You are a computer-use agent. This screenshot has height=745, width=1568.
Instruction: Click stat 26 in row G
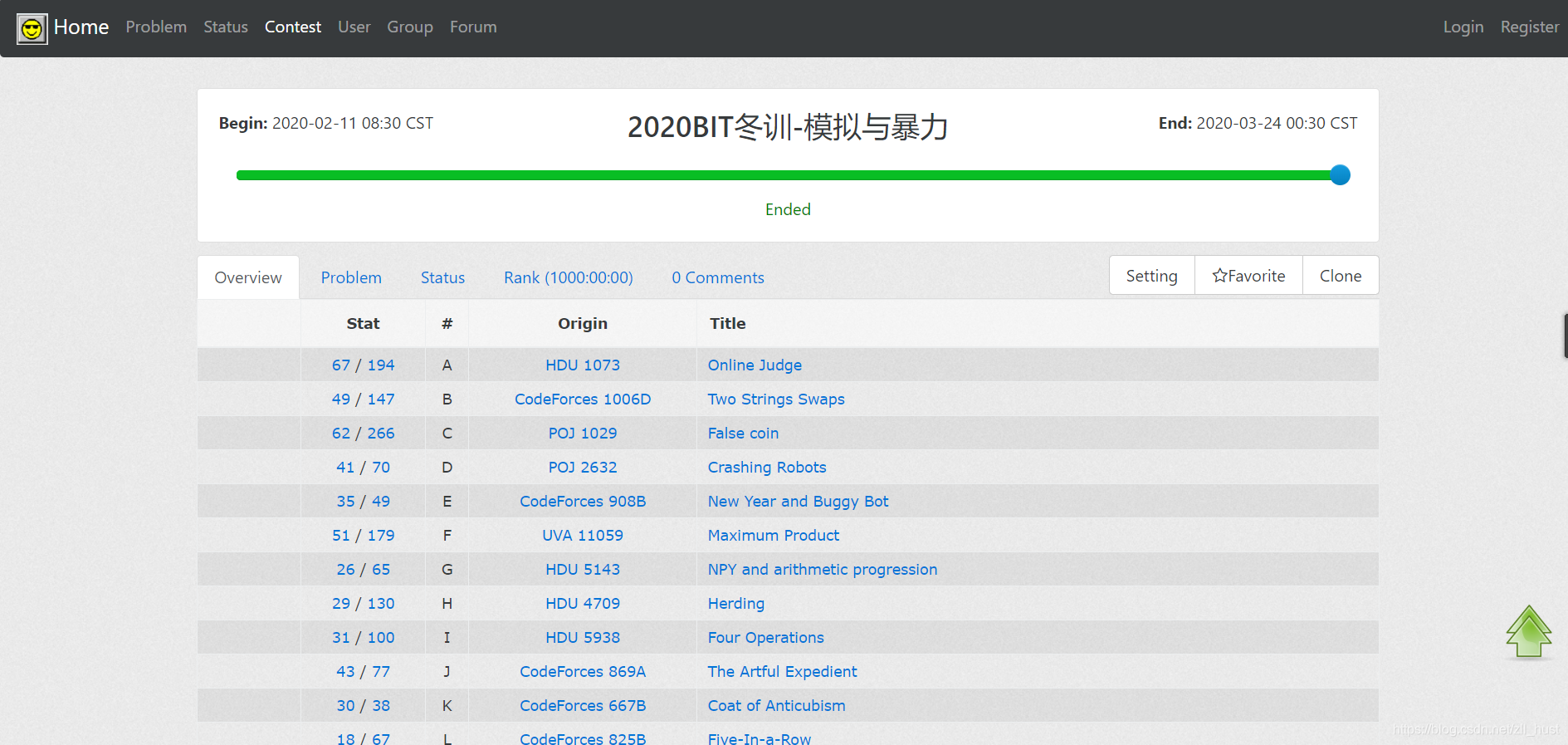(x=345, y=569)
